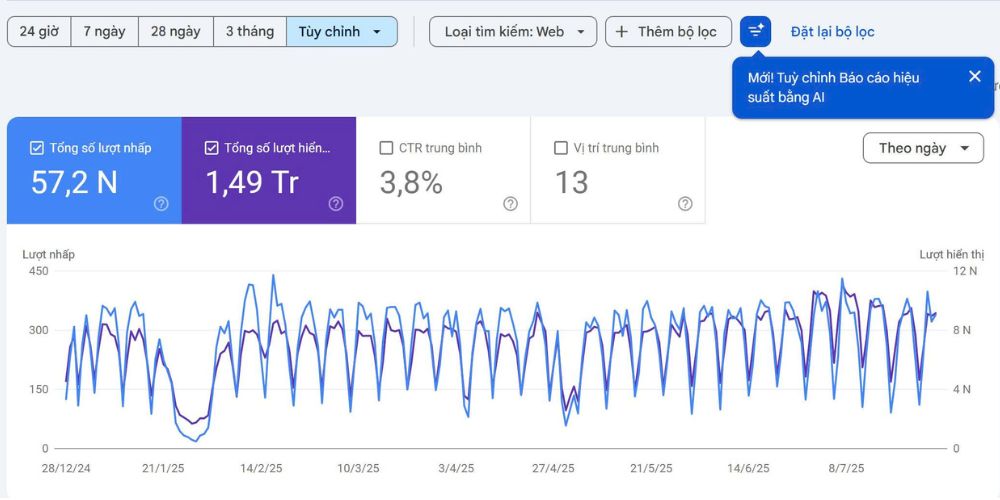This screenshot has width=1000, height=500.
Task: Select the 7 ngày date range
Action: point(105,32)
